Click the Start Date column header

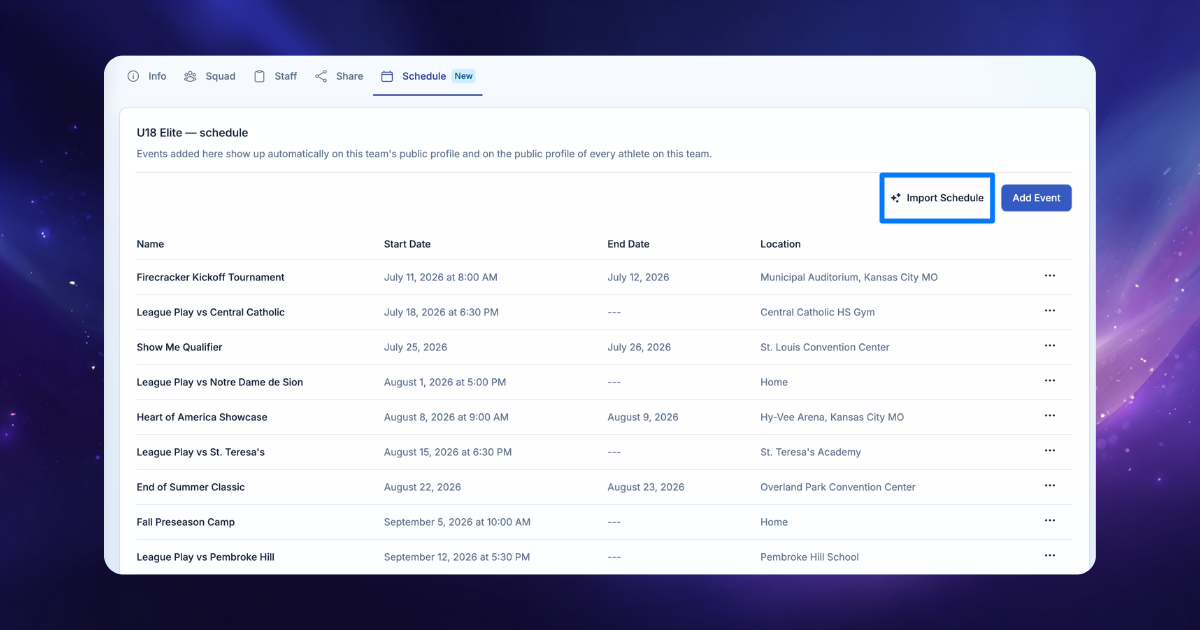click(x=407, y=244)
